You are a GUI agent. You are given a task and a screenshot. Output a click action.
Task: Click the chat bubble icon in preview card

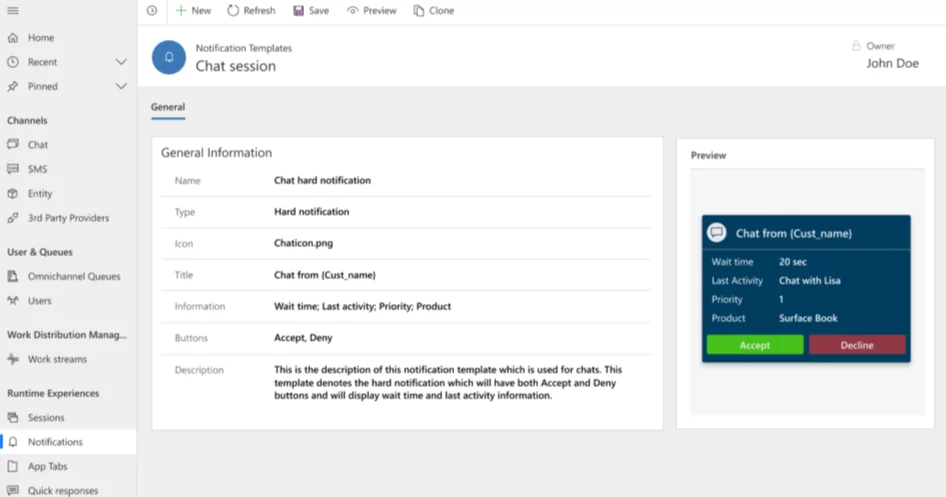(x=717, y=232)
